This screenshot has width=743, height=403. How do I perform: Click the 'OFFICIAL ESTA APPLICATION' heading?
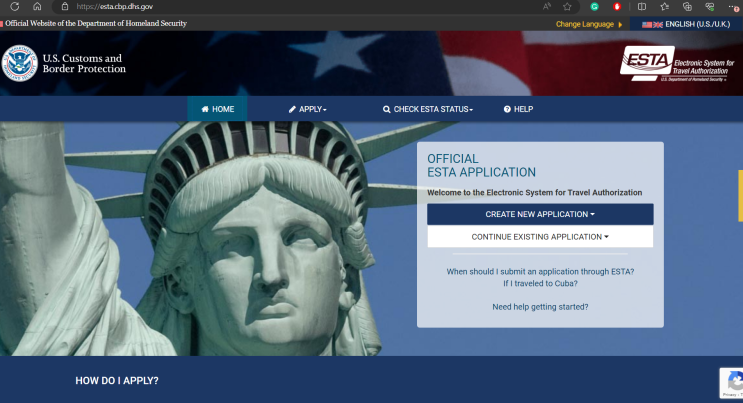click(x=481, y=165)
